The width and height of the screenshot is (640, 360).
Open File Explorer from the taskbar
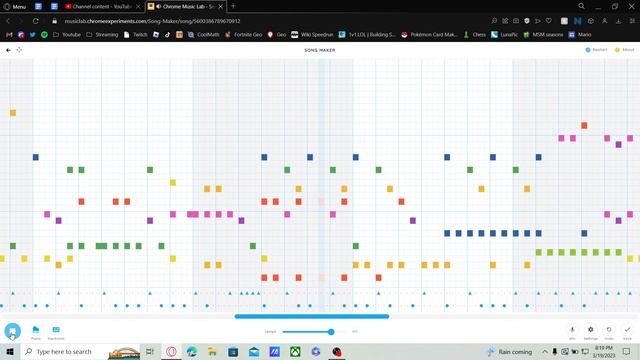tap(212, 351)
